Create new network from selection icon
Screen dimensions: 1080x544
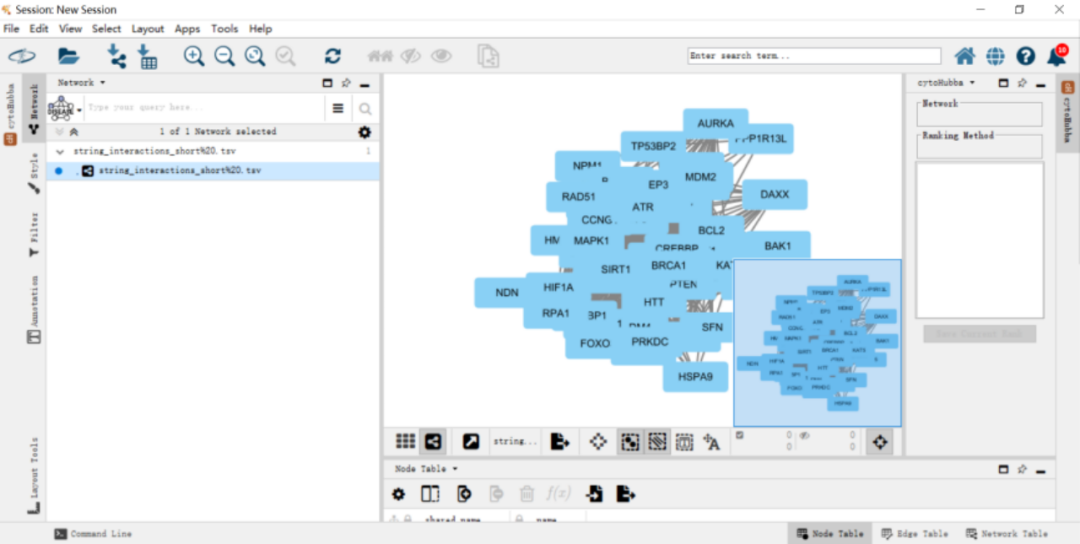tap(488, 56)
